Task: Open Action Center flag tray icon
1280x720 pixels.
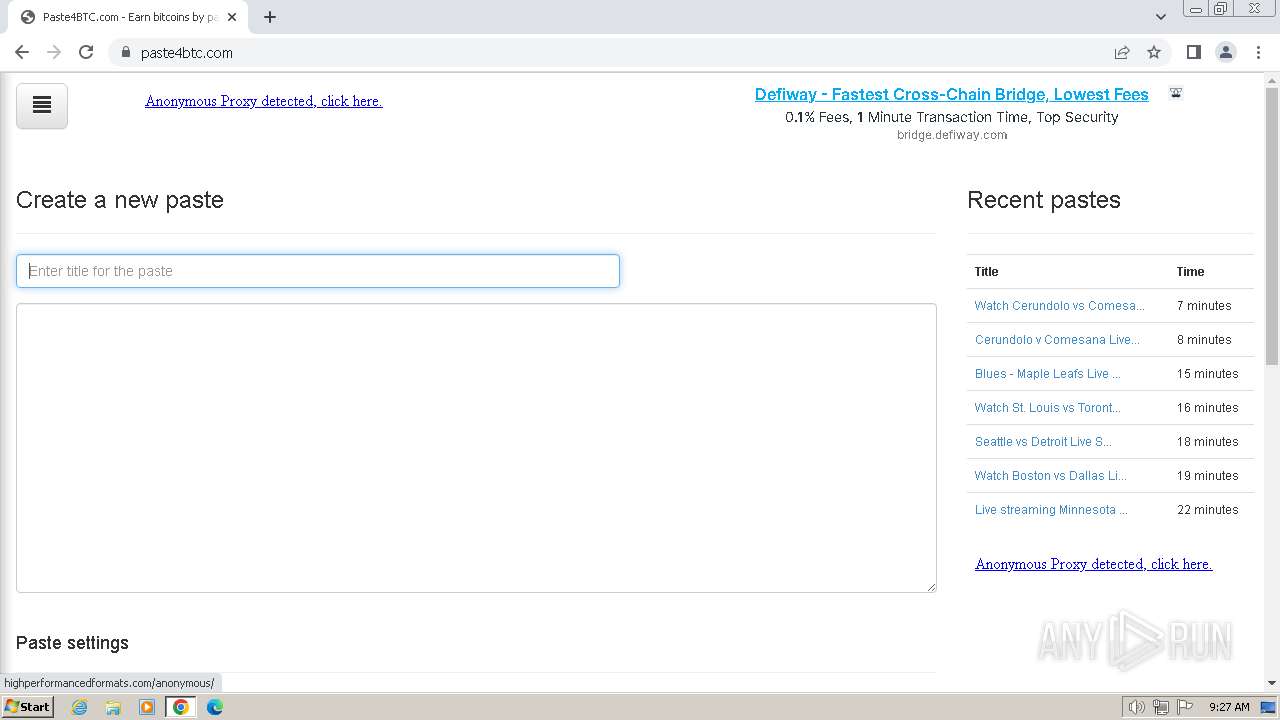Action: pos(1185,707)
